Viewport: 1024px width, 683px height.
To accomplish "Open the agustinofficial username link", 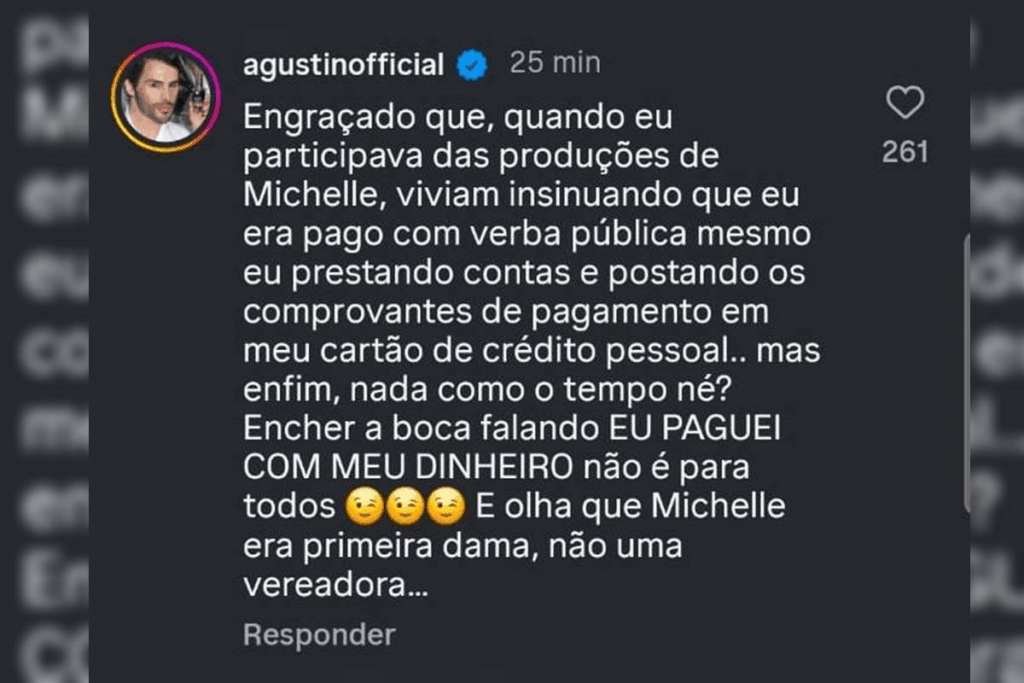I will 344,65.
